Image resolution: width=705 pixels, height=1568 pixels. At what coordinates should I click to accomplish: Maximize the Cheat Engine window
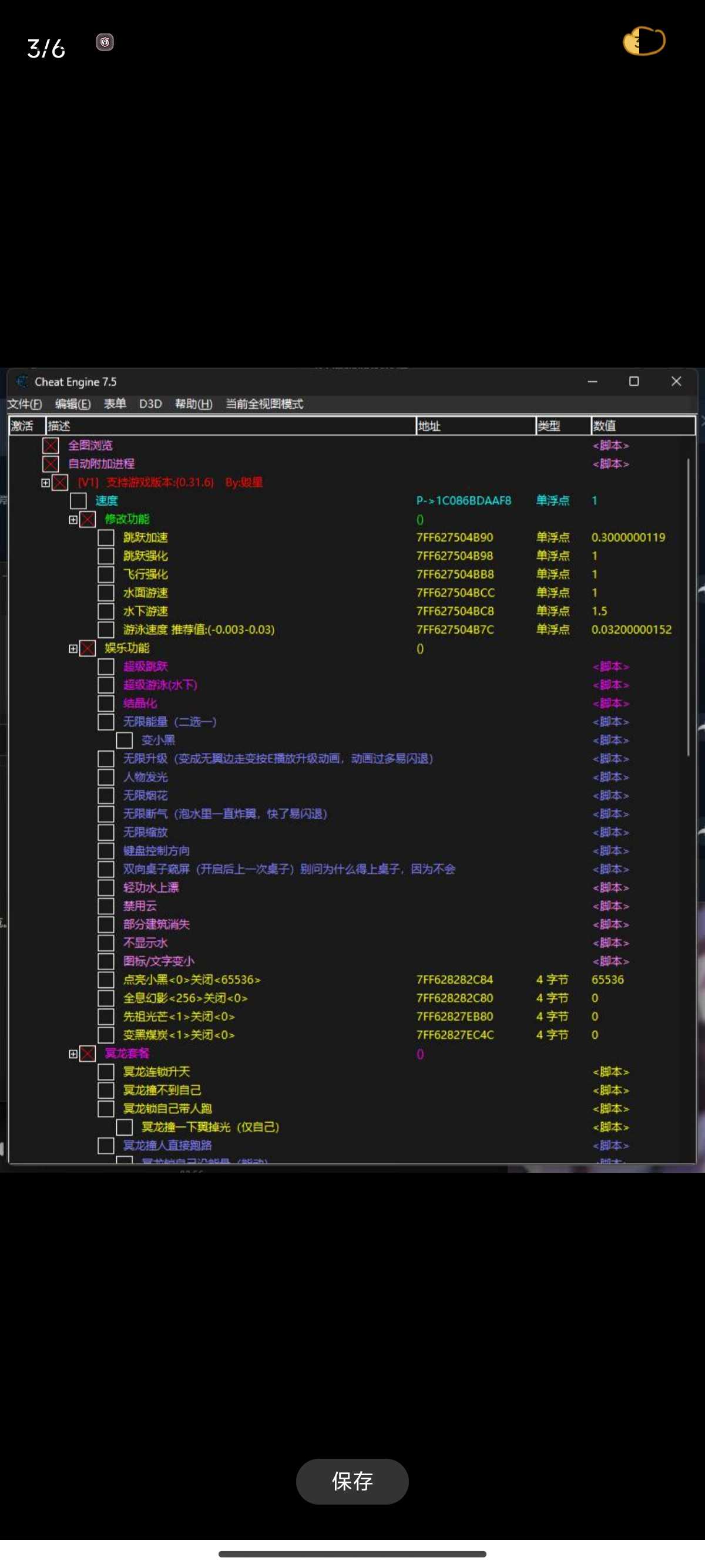pos(634,382)
